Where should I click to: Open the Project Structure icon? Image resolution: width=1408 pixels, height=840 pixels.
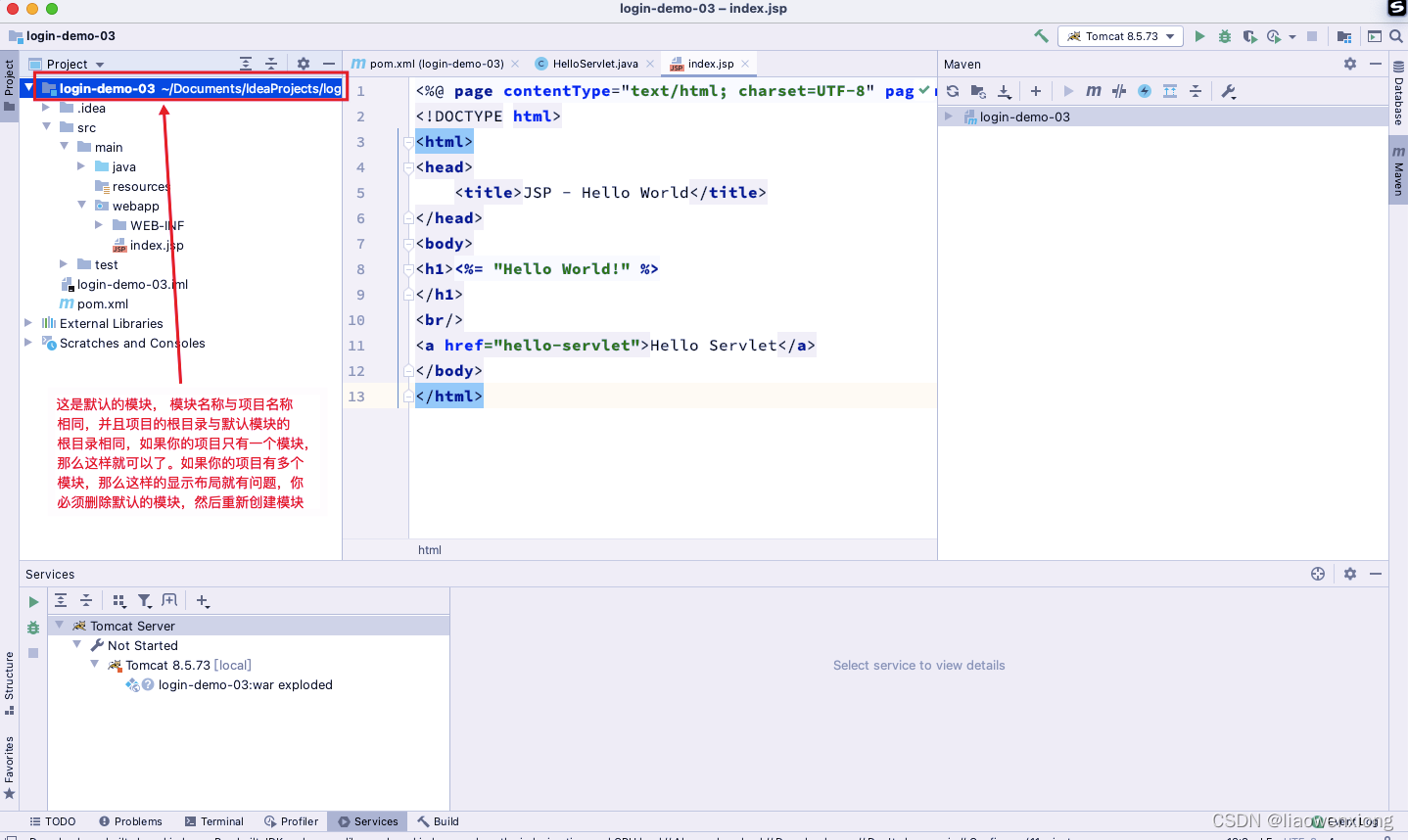[1344, 36]
